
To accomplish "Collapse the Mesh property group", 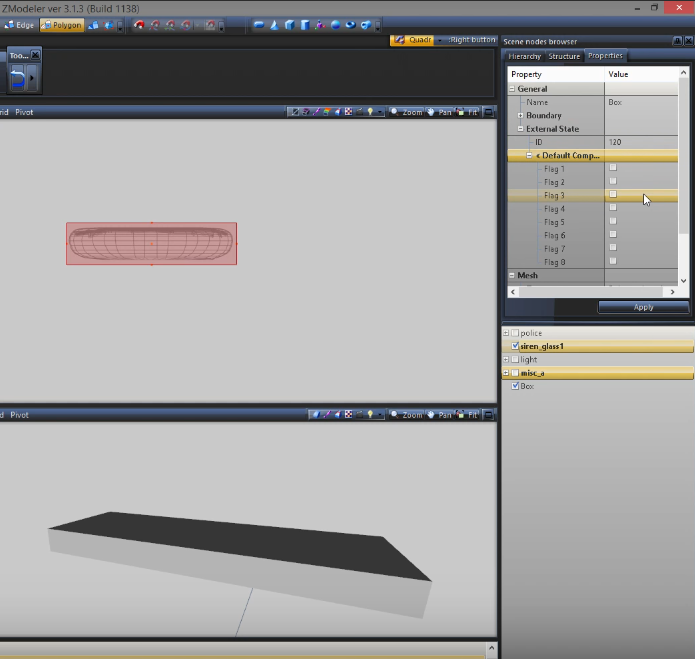I will coord(512,275).
